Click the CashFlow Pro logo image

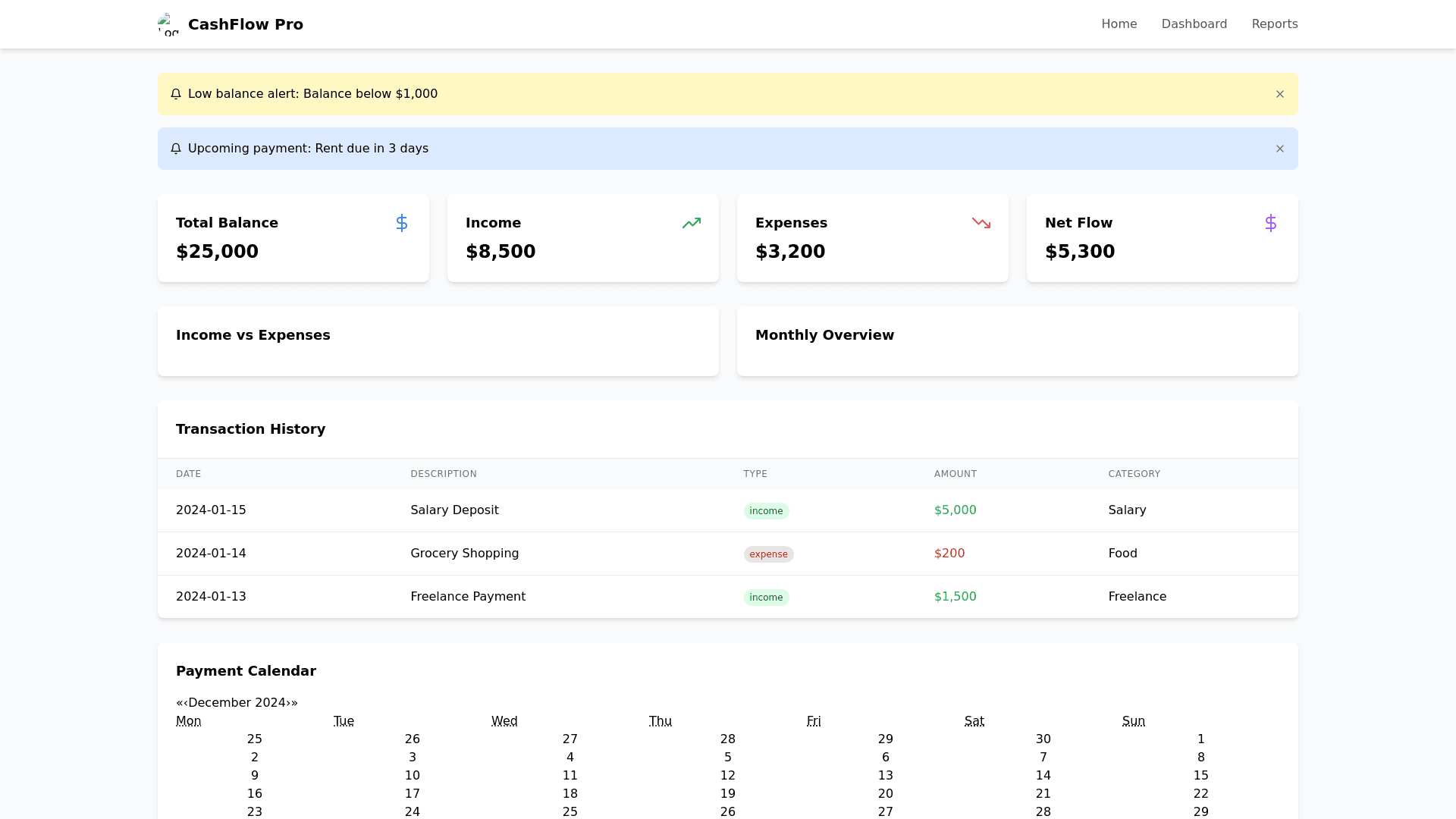pyautogui.click(x=168, y=24)
